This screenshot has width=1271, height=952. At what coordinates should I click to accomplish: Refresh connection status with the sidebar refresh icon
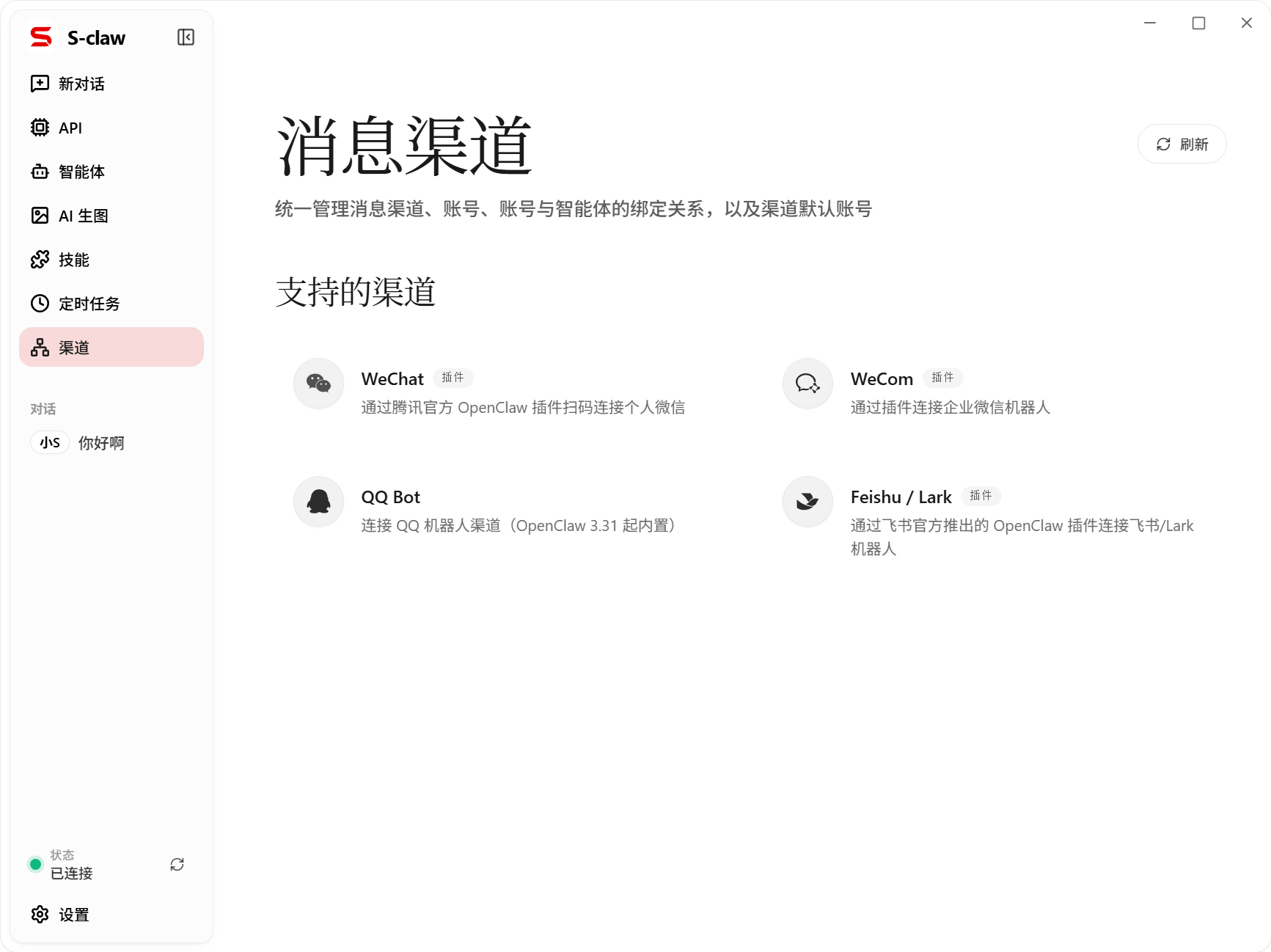177,865
